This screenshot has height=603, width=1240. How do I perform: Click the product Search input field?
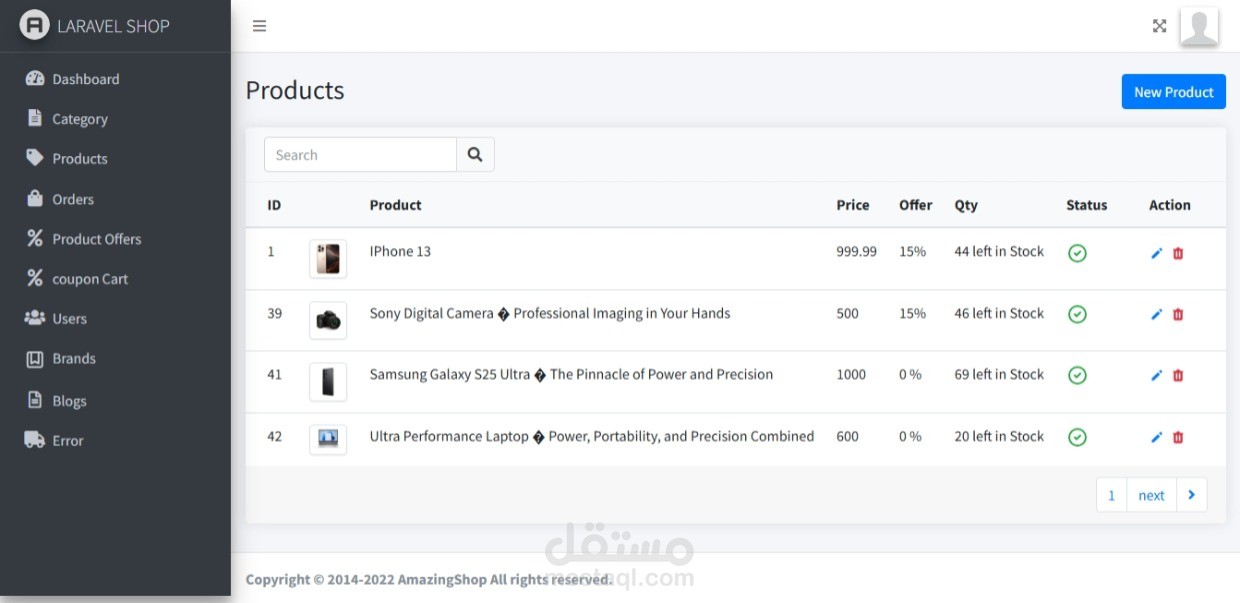360,155
